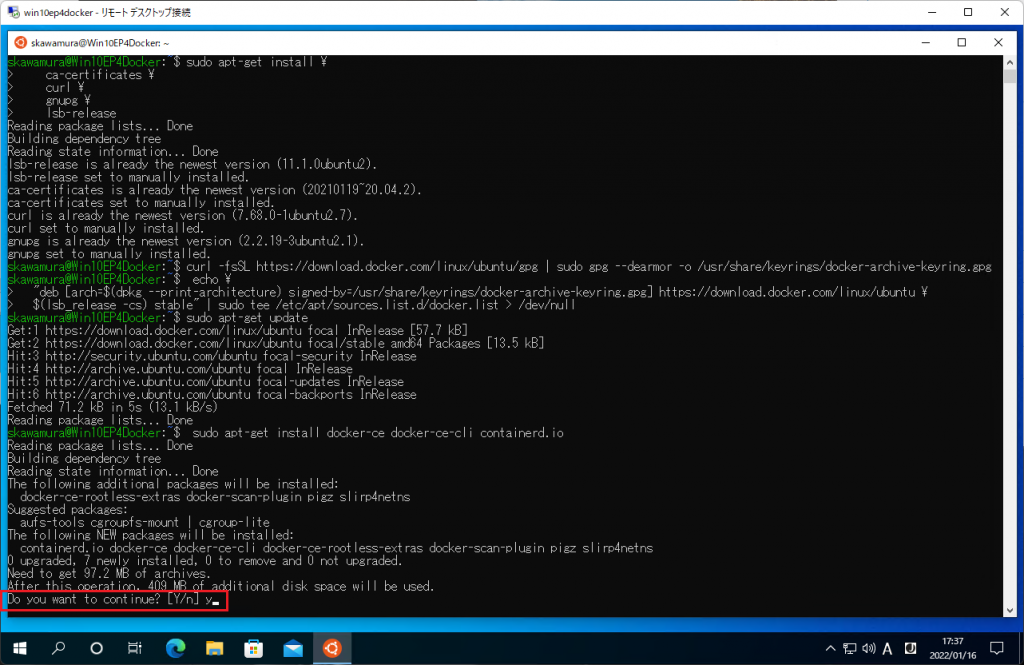Click 'The following NEW packages will be installed' line
1024x665 pixels.
[x=150, y=535]
